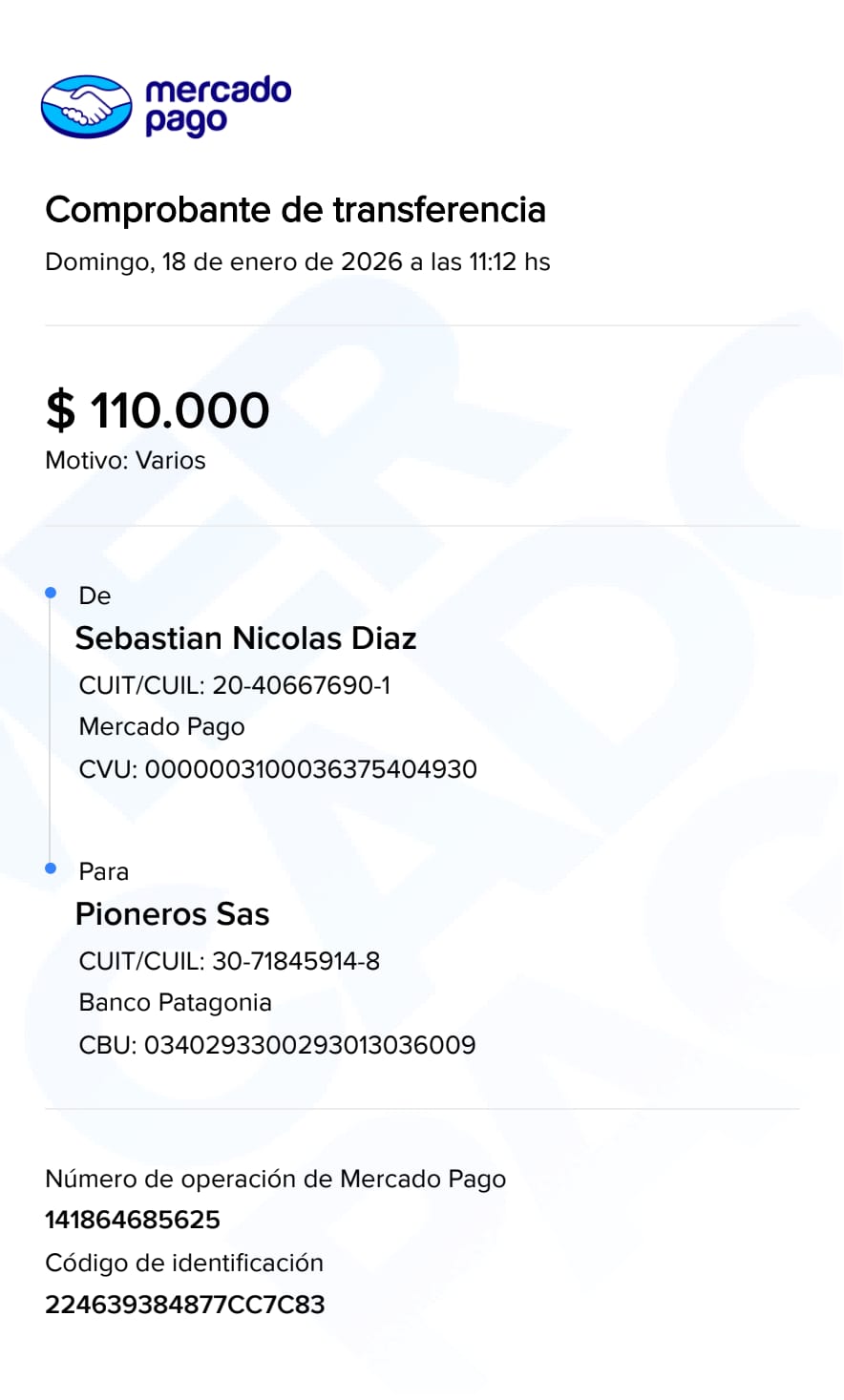Click the Código de identificación label

(x=184, y=1264)
